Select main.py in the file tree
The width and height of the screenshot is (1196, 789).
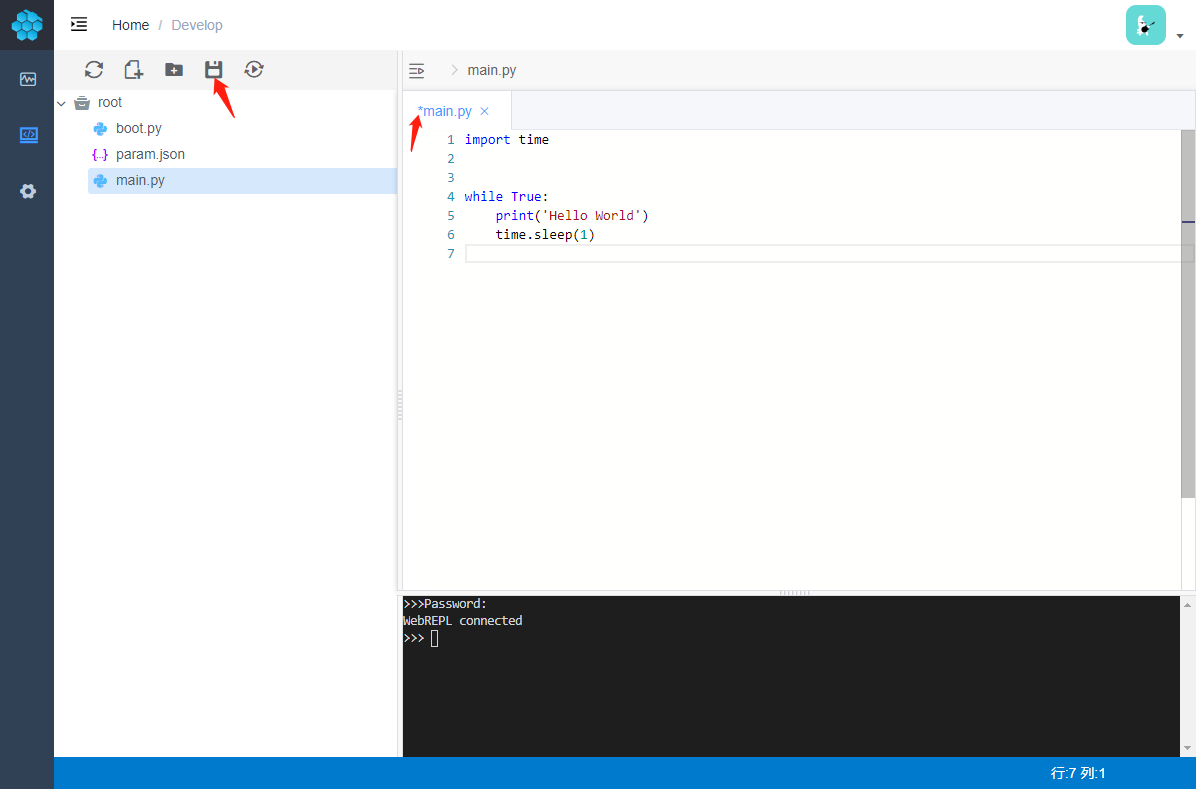coord(243,181)
